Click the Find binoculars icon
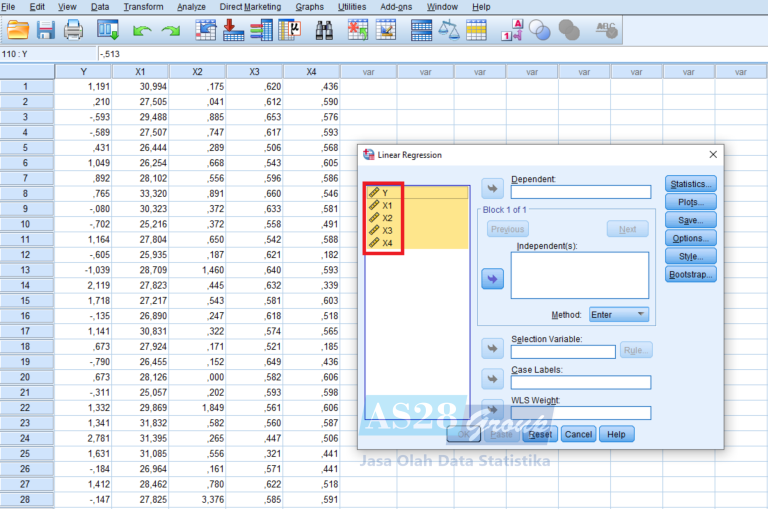The height and width of the screenshot is (509, 768). pos(325,30)
